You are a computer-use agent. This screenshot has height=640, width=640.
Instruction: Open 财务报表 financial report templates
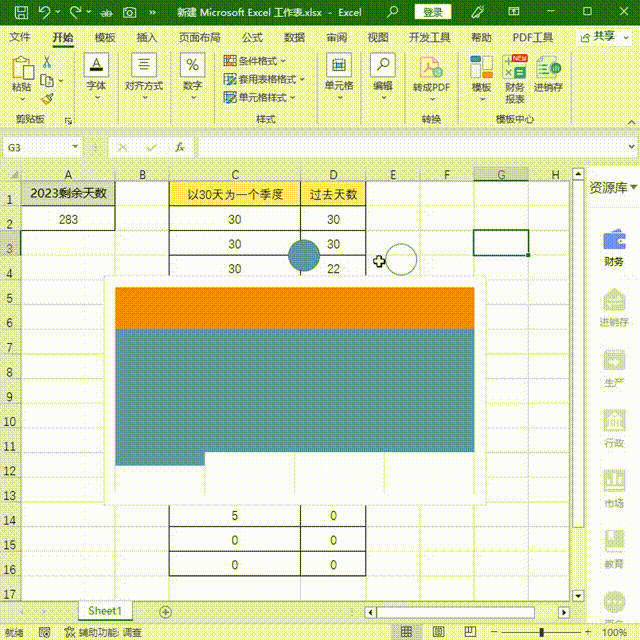coord(515,80)
